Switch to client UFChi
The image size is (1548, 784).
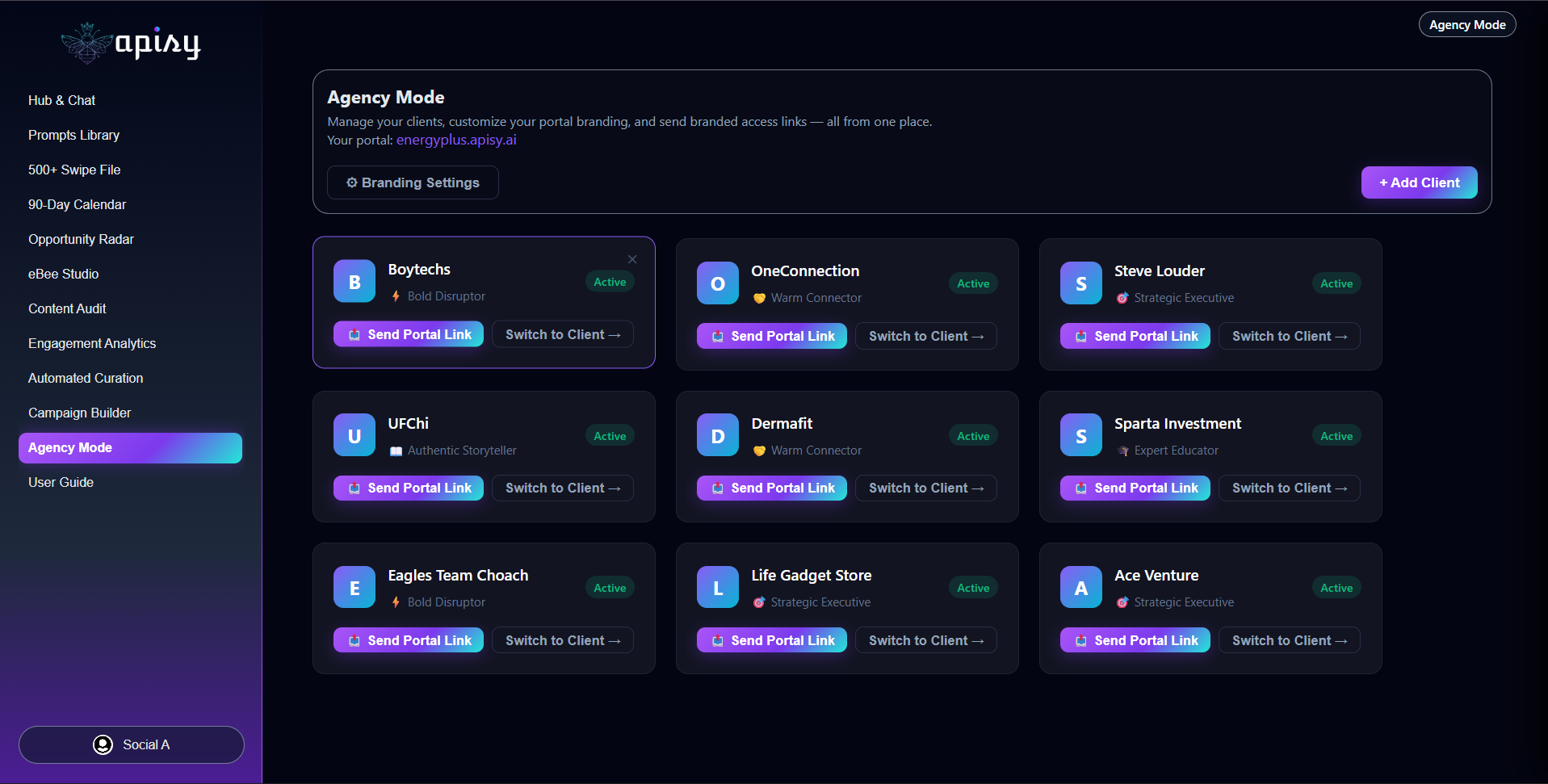click(x=563, y=488)
